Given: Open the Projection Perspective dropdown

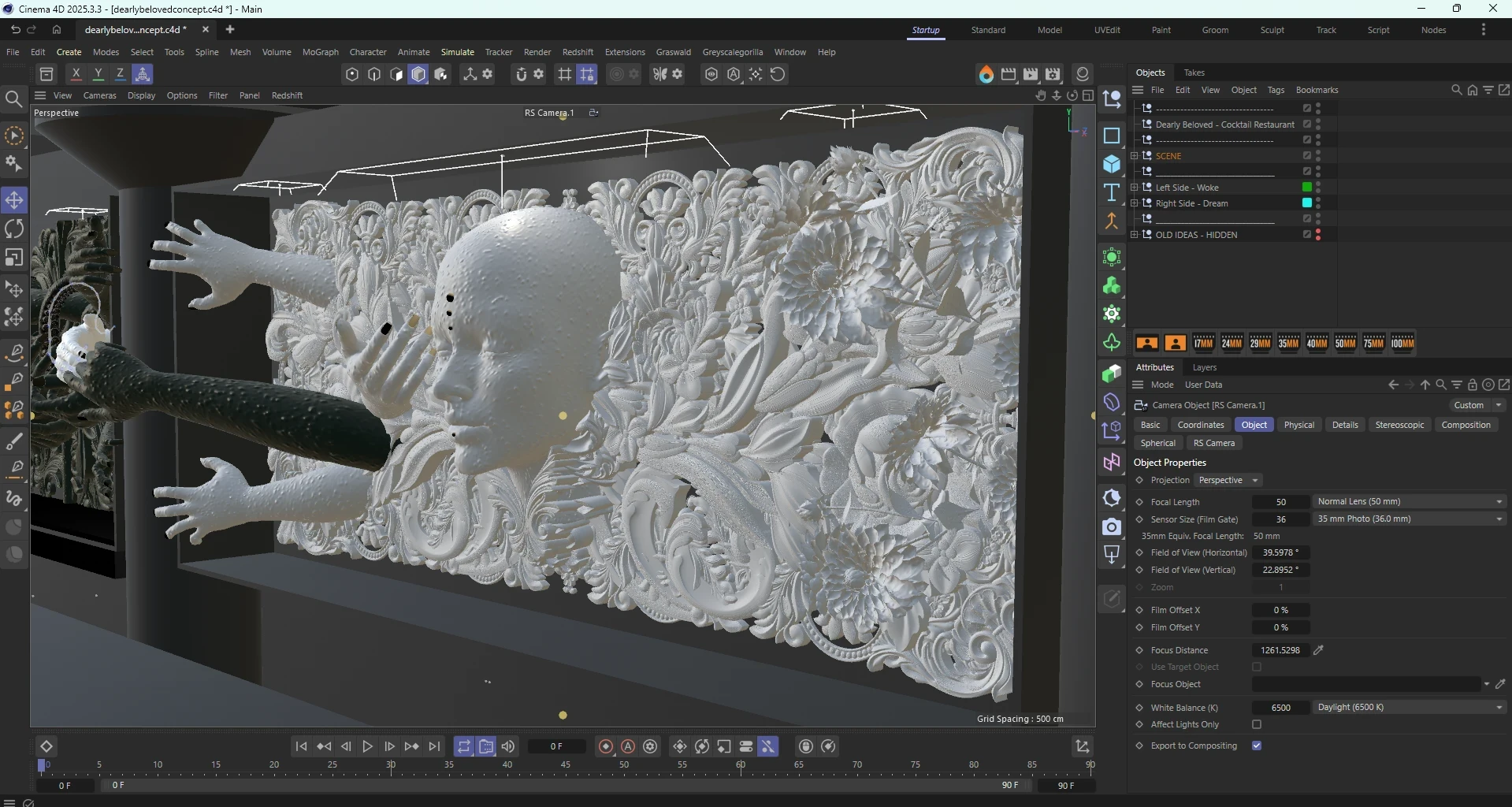Looking at the screenshot, I should pyautogui.click(x=1228, y=480).
